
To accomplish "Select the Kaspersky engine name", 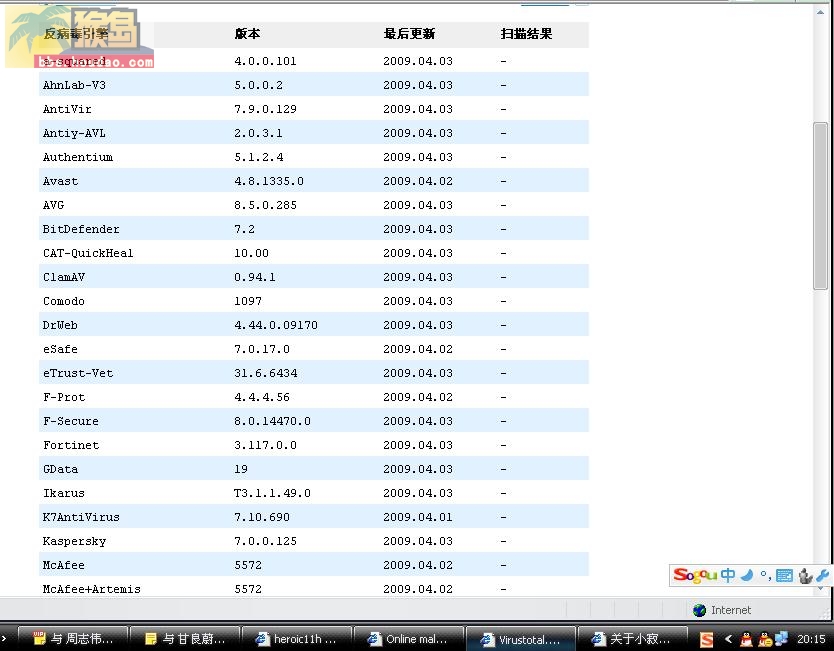I will tap(74, 541).
